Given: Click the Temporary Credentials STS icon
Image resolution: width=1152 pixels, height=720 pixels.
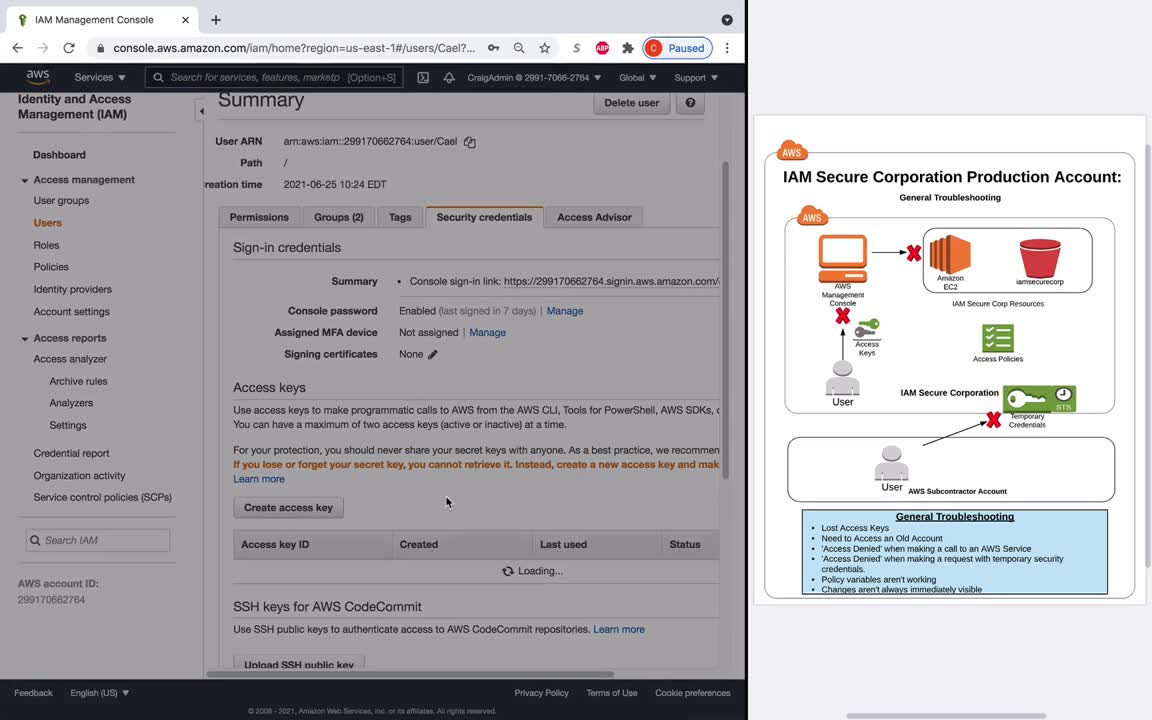Looking at the screenshot, I should tap(1039, 399).
